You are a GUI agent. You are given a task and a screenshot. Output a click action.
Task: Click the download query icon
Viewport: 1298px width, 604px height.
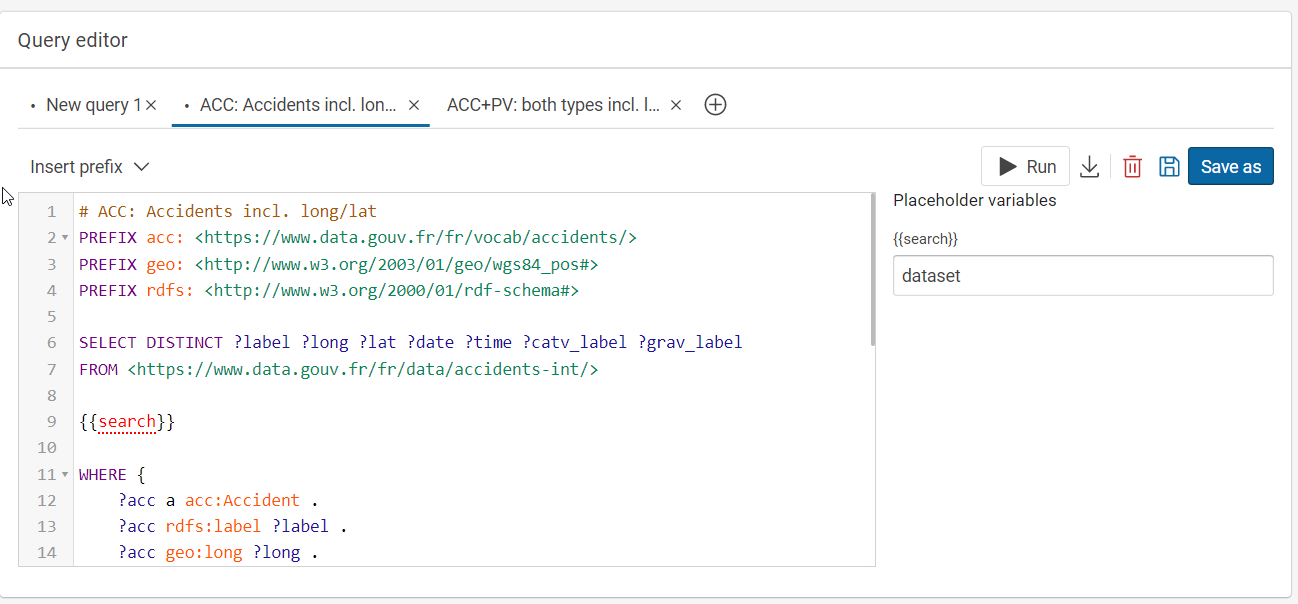coord(1090,167)
